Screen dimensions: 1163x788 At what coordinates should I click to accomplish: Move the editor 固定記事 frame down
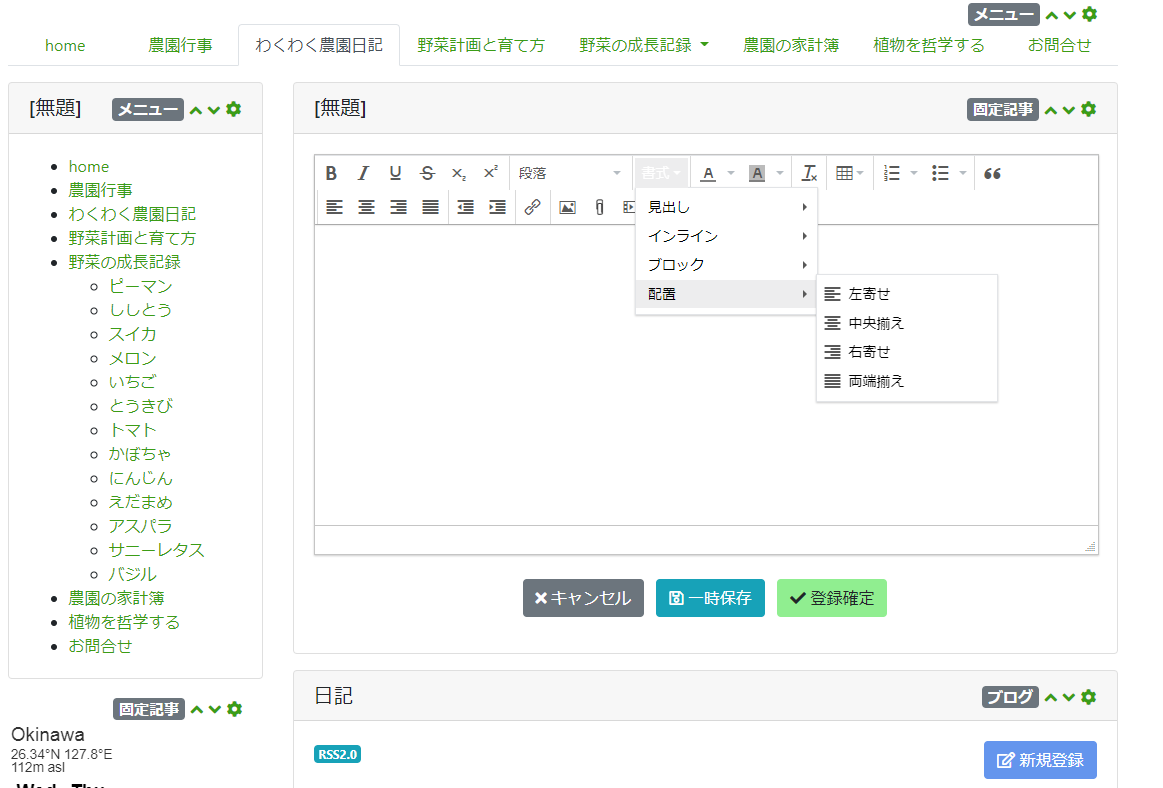click(1069, 110)
